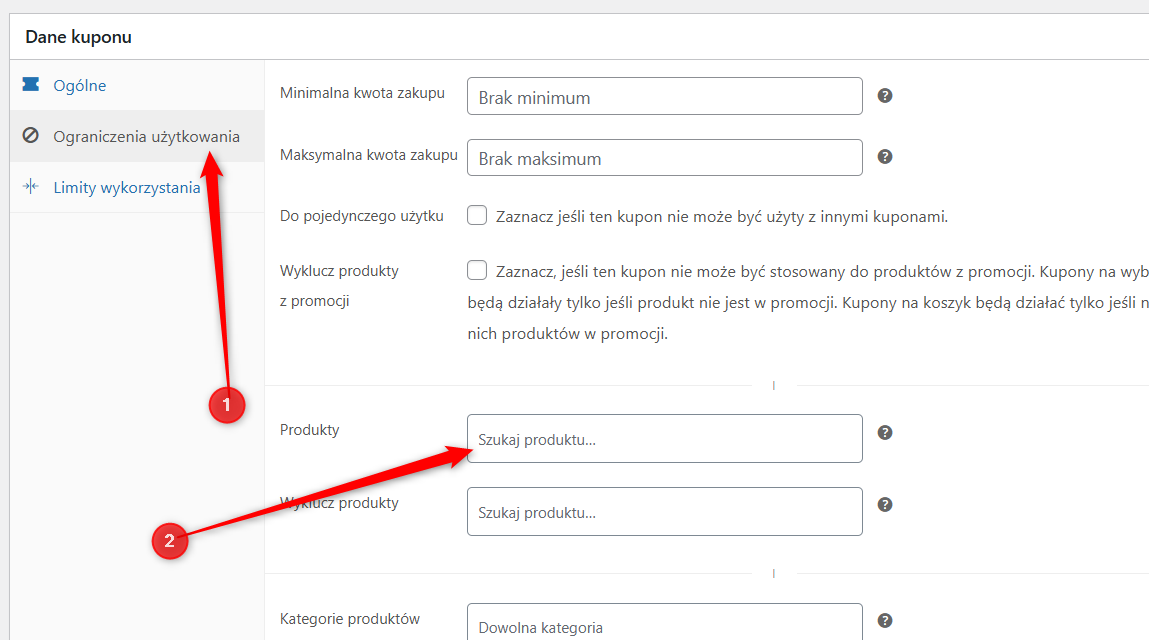Open the Produkty search product selector
The height and width of the screenshot is (640, 1149).
665,438
